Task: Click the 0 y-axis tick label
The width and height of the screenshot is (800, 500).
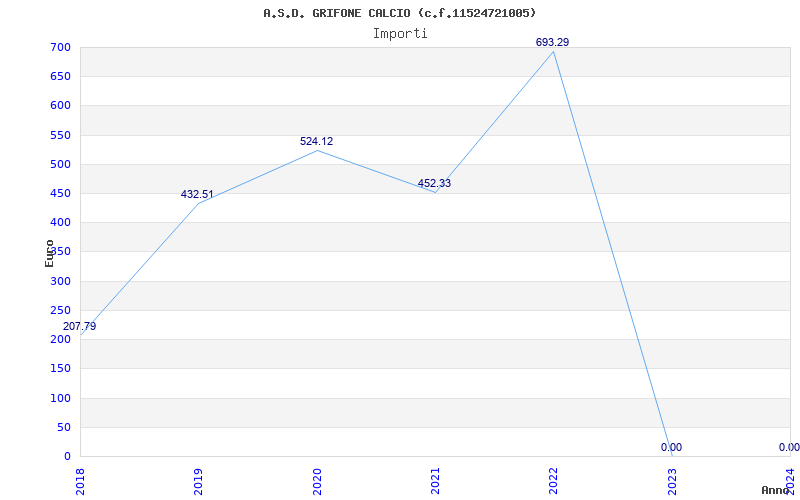Action: 67,456
